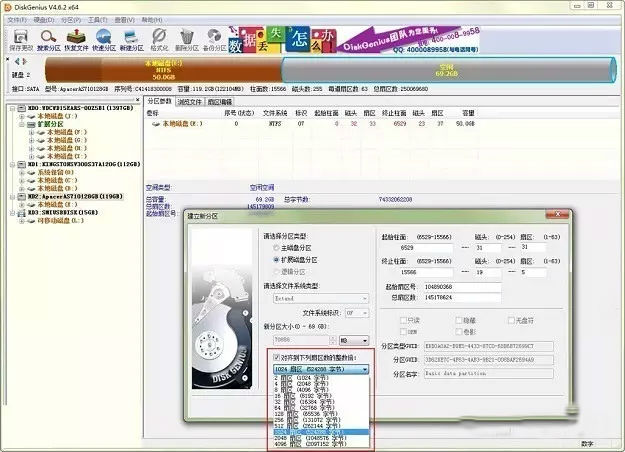Open the 硬盘(D) menu

[x=44, y=20]
